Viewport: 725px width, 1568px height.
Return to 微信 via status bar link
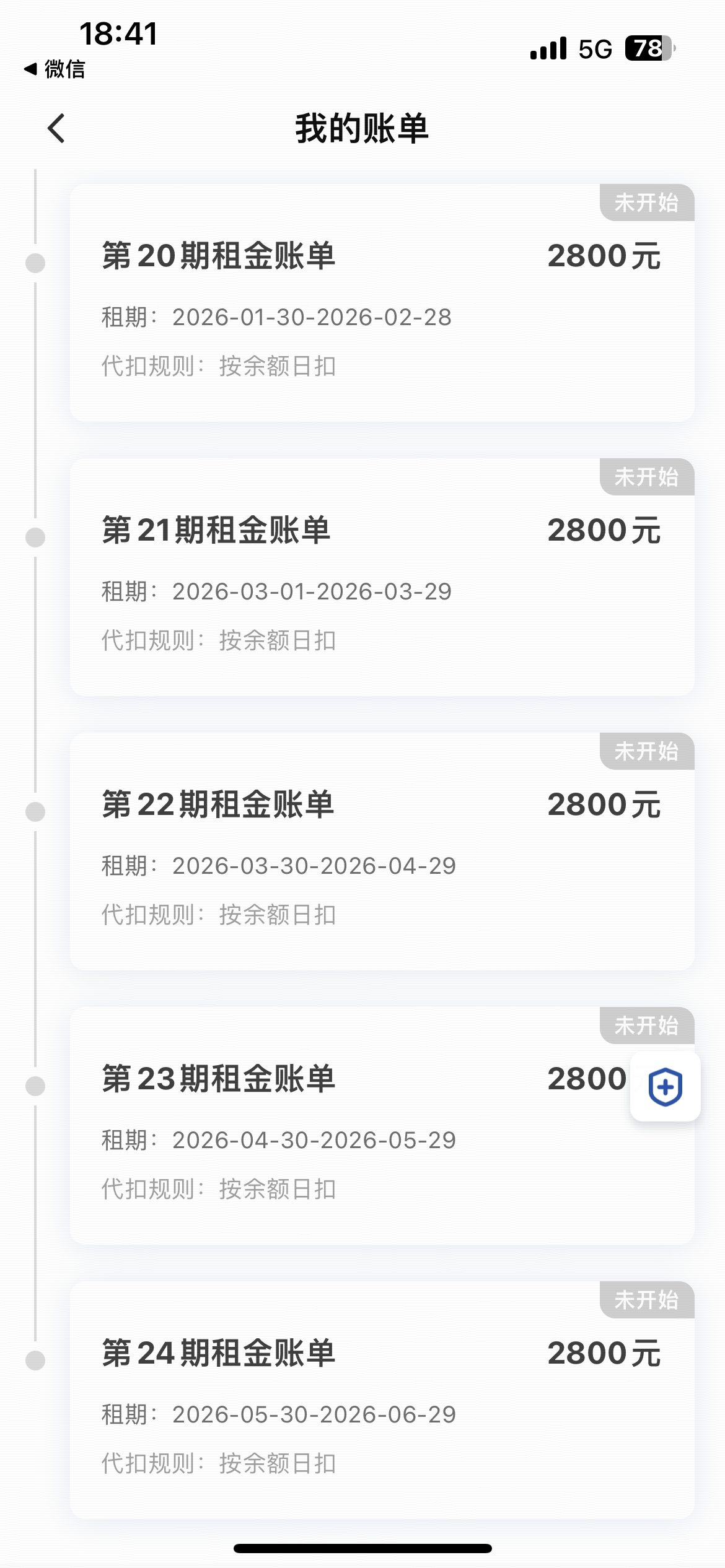click(55, 69)
